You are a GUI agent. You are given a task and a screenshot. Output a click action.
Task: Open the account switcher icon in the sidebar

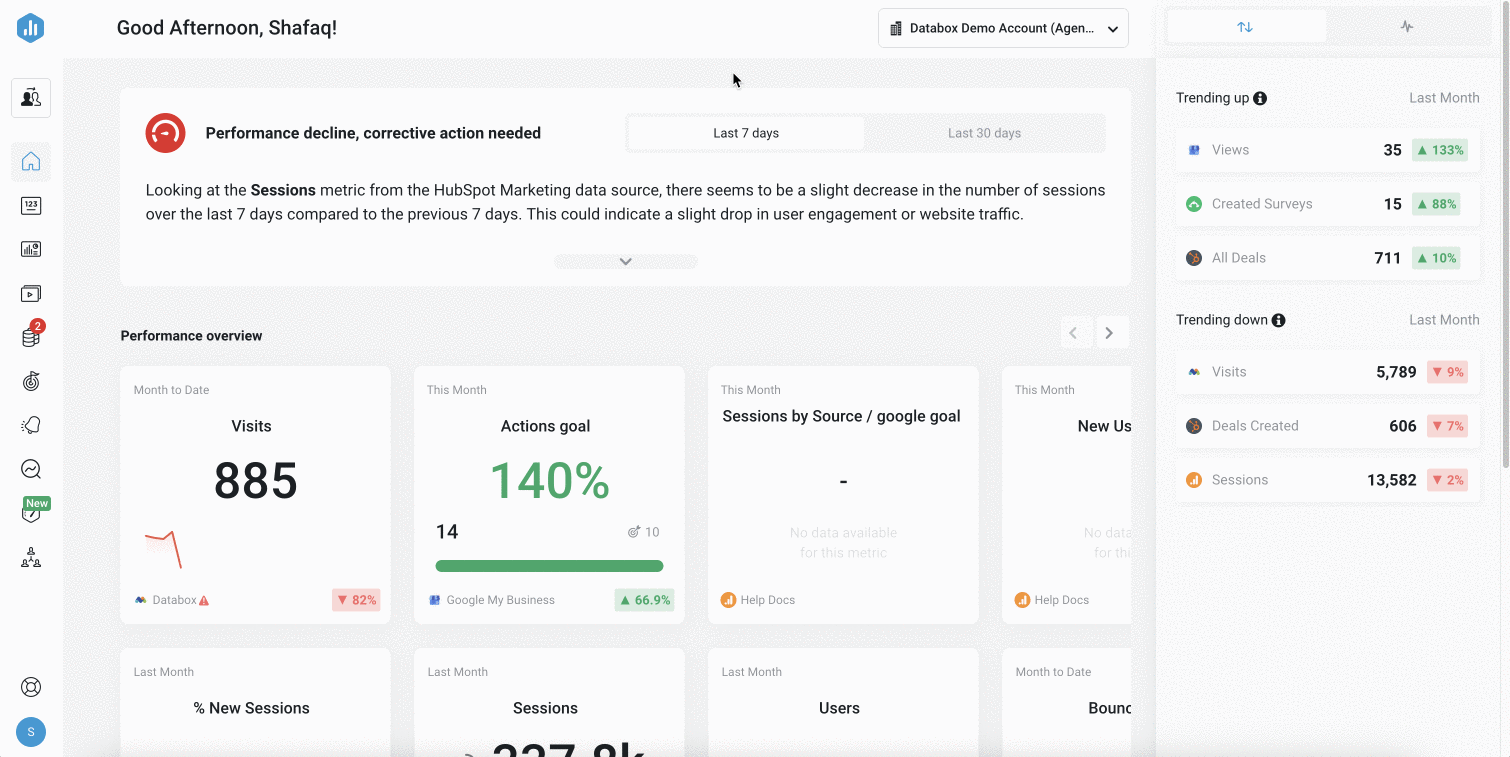(x=31, y=98)
